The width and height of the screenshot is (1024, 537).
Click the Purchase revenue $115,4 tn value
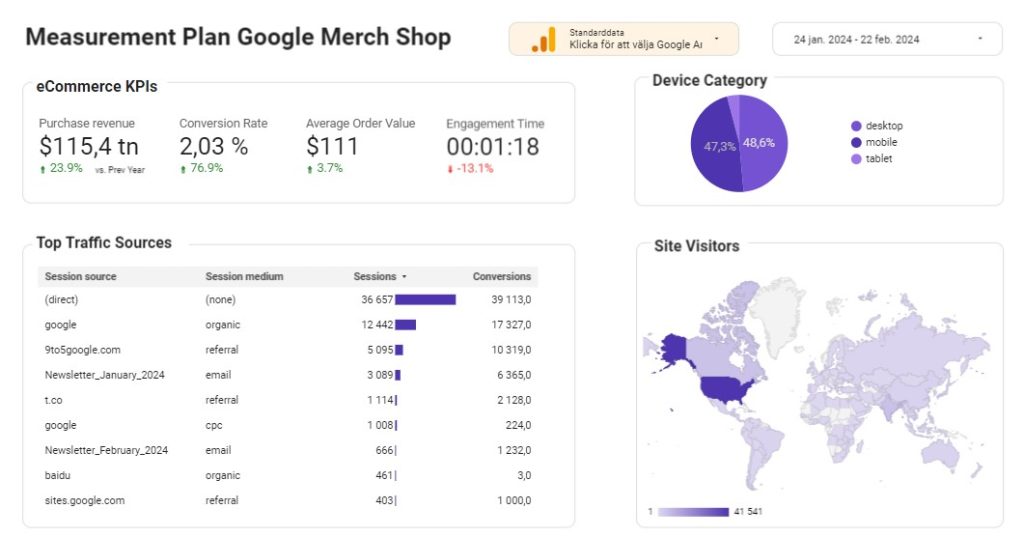[89, 146]
